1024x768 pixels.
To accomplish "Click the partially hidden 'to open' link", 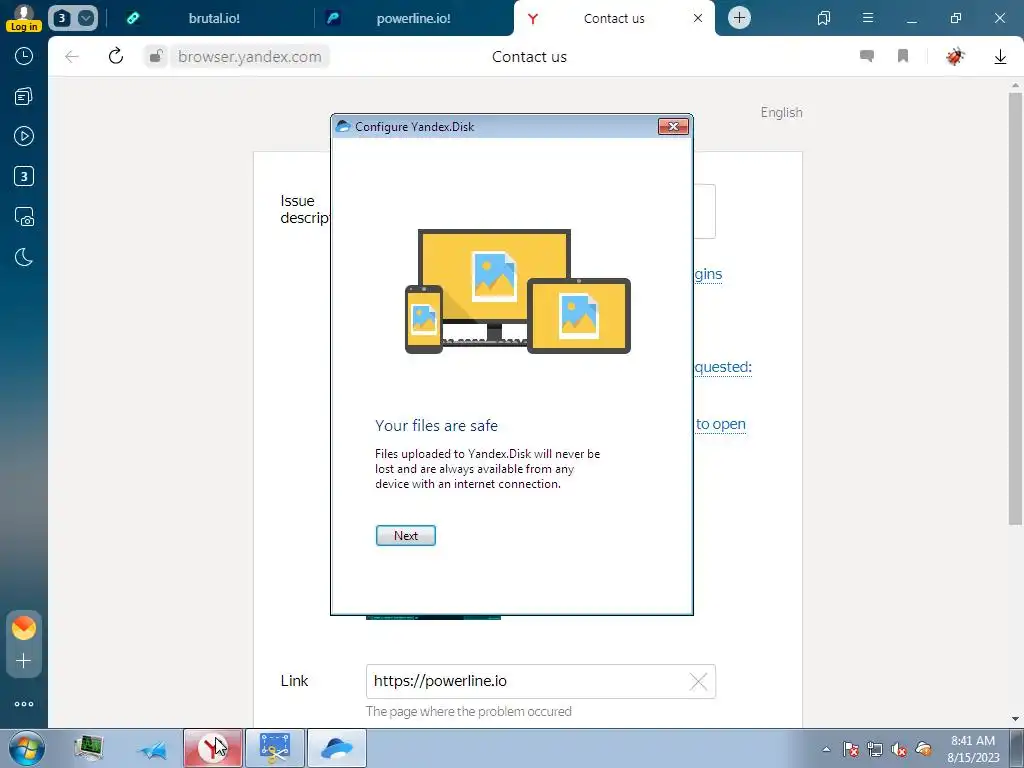I will point(720,424).
